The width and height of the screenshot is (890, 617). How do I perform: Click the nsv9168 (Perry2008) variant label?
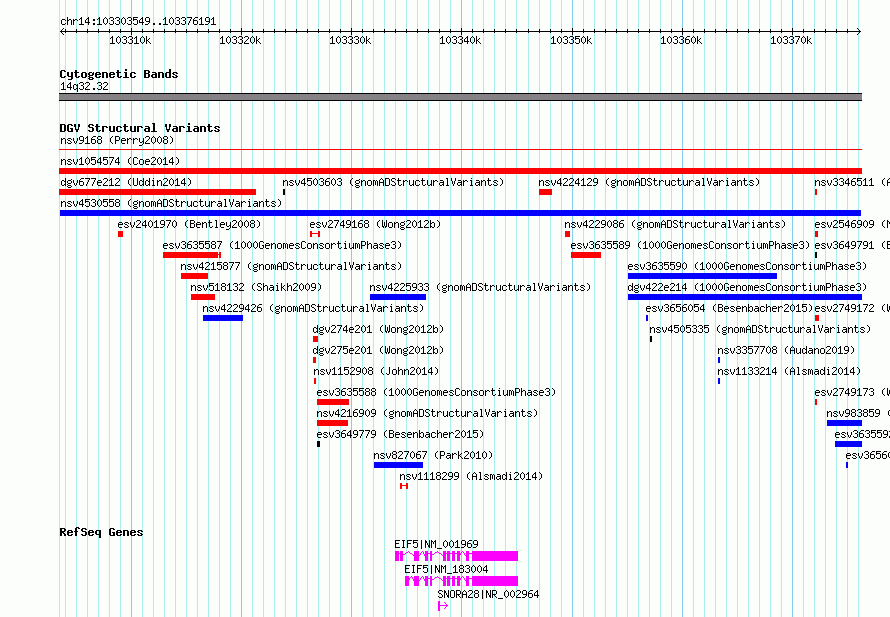pyautogui.click(x=117, y=140)
